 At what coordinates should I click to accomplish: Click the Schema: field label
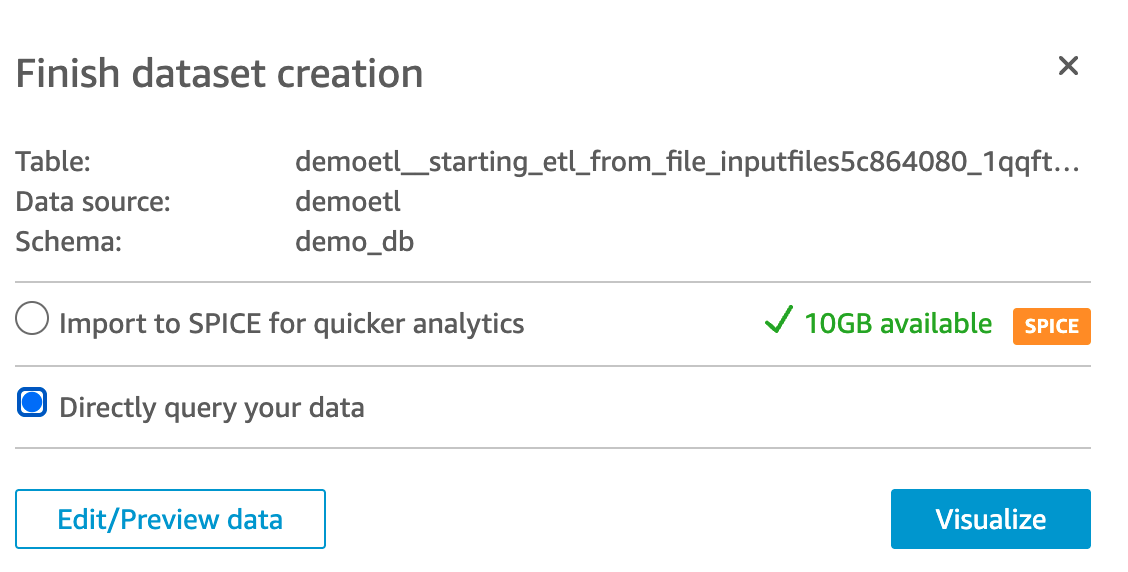68,242
